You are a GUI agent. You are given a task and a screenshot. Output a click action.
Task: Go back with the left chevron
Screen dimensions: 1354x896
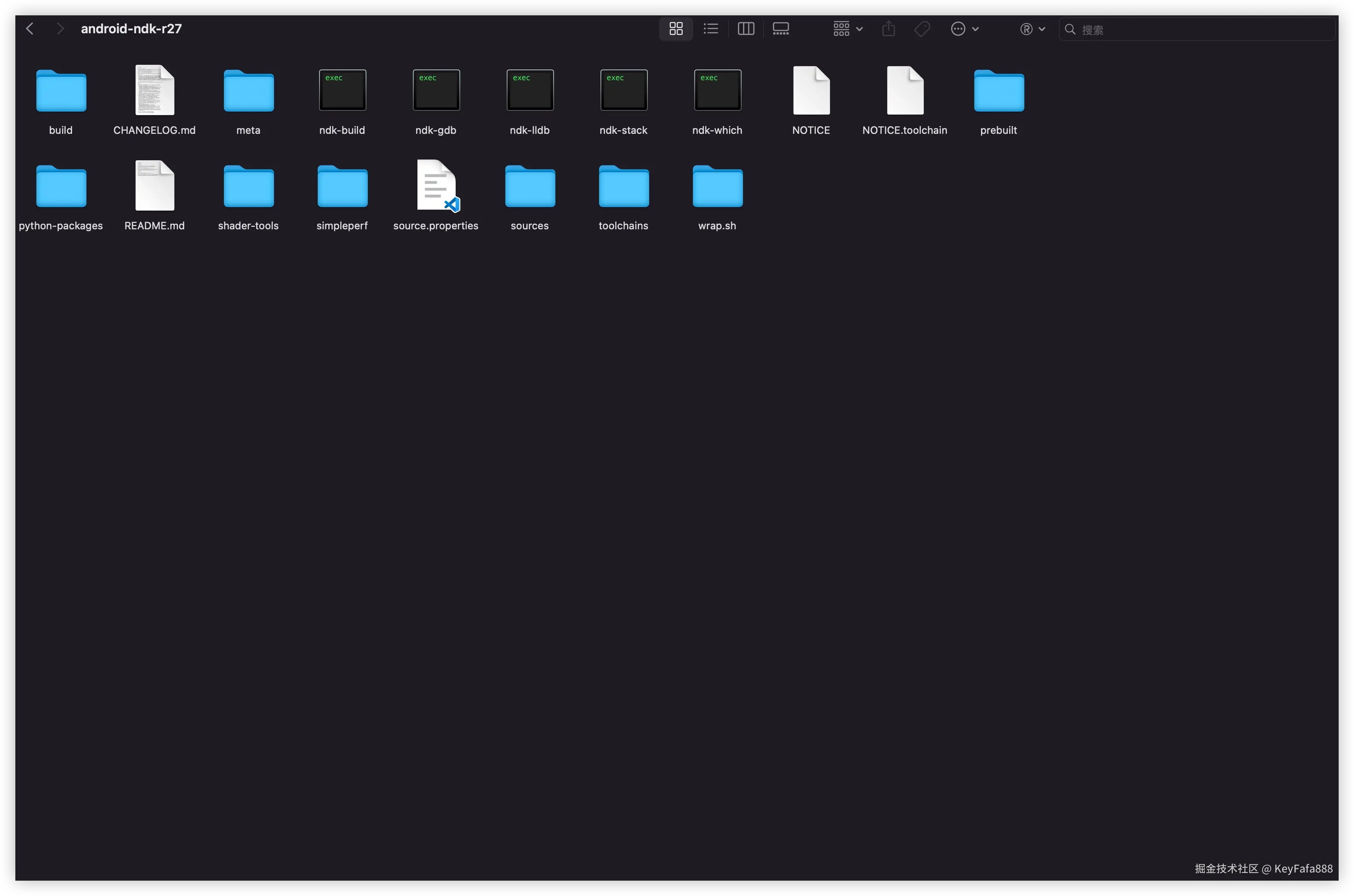click(x=30, y=29)
